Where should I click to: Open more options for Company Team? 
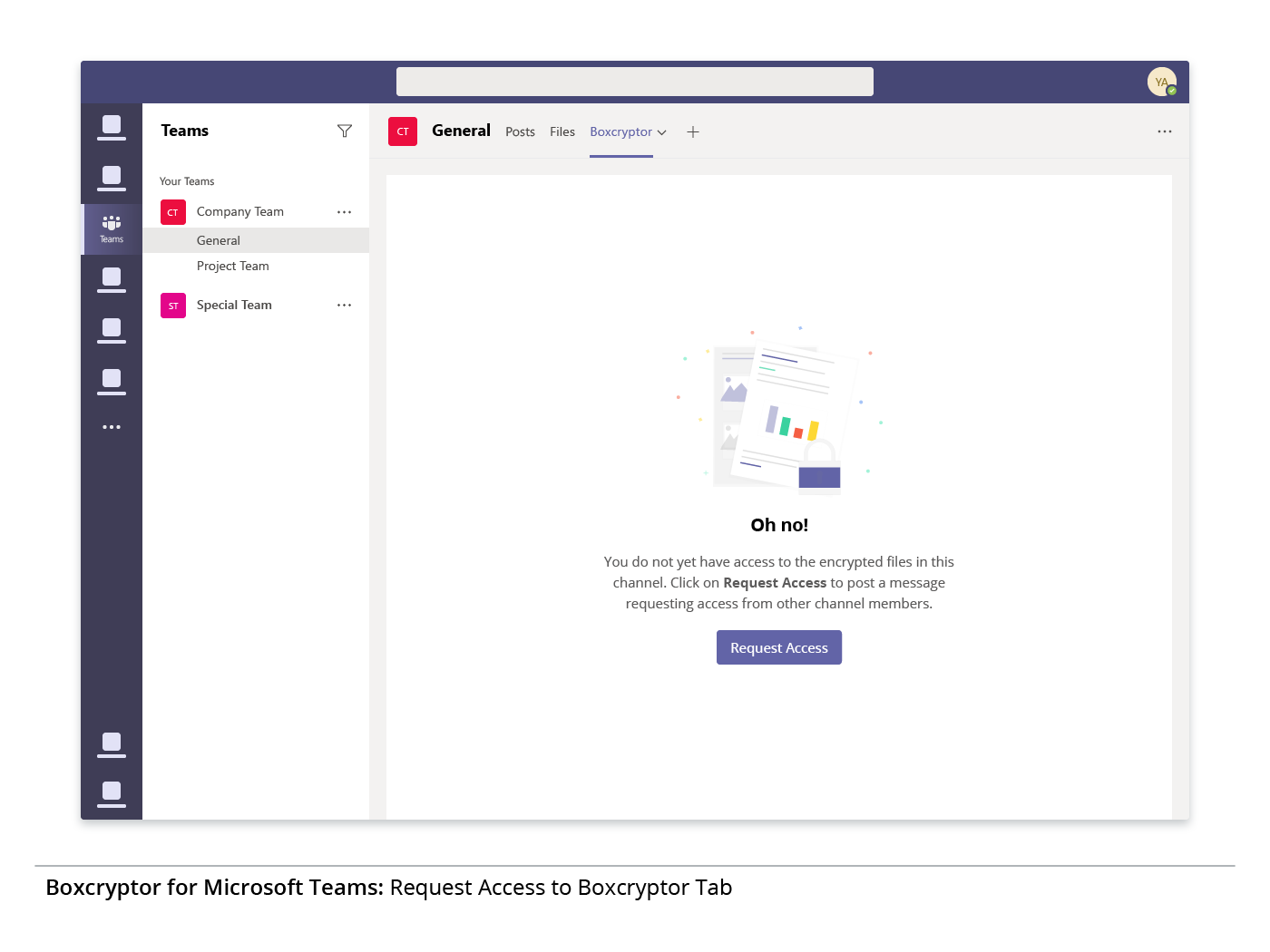click(x=344, y=212)
